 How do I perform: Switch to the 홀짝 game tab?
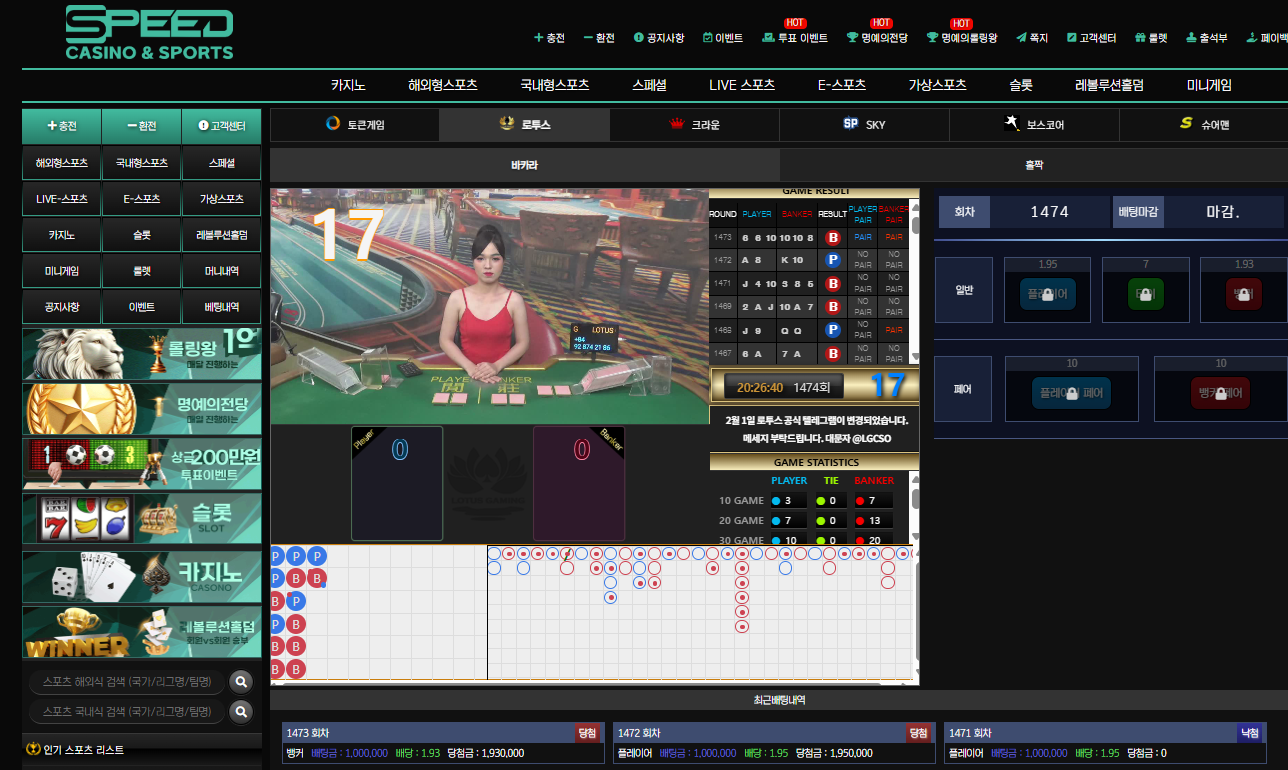1034,165
